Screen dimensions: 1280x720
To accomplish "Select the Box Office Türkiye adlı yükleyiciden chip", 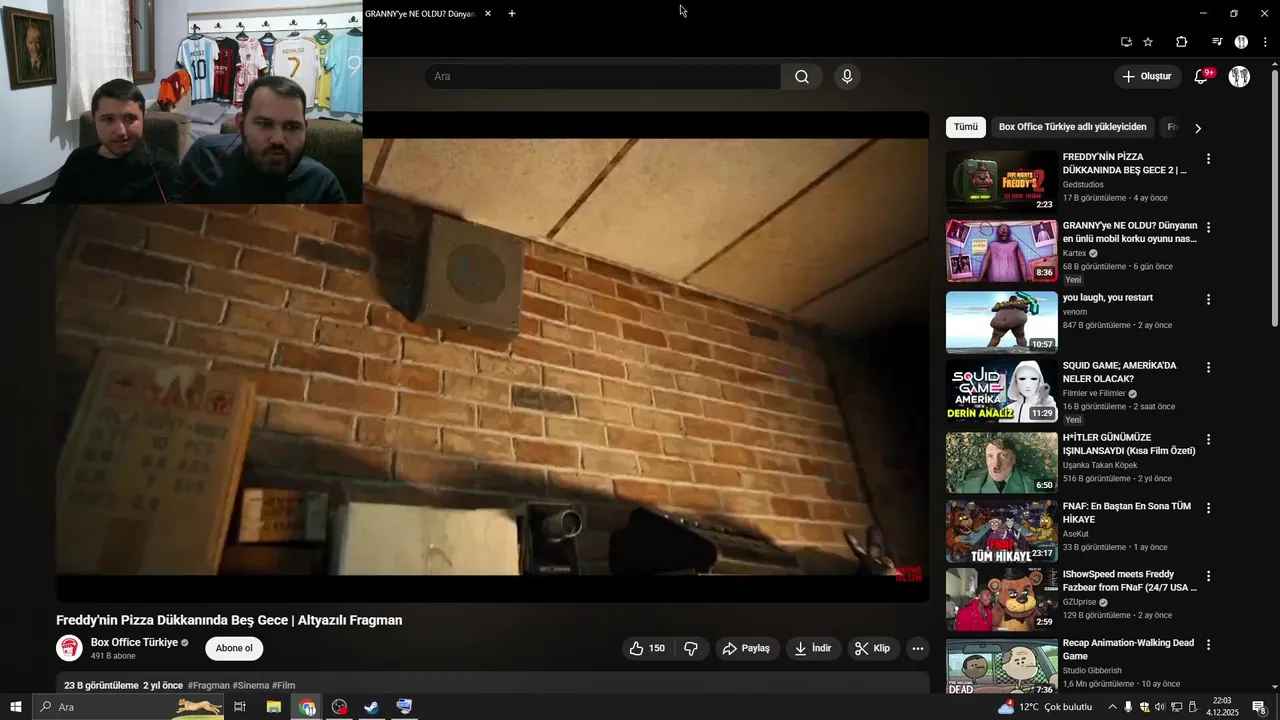I will [x=1072, y=127].
